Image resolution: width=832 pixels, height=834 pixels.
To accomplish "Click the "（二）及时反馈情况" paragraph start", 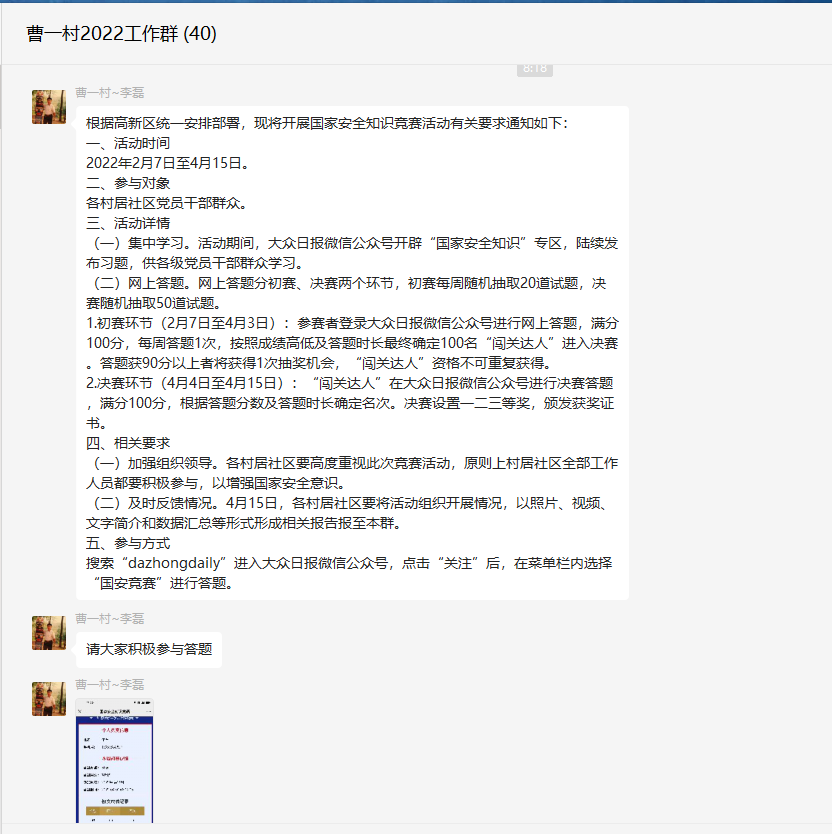I will click(152, 503).
